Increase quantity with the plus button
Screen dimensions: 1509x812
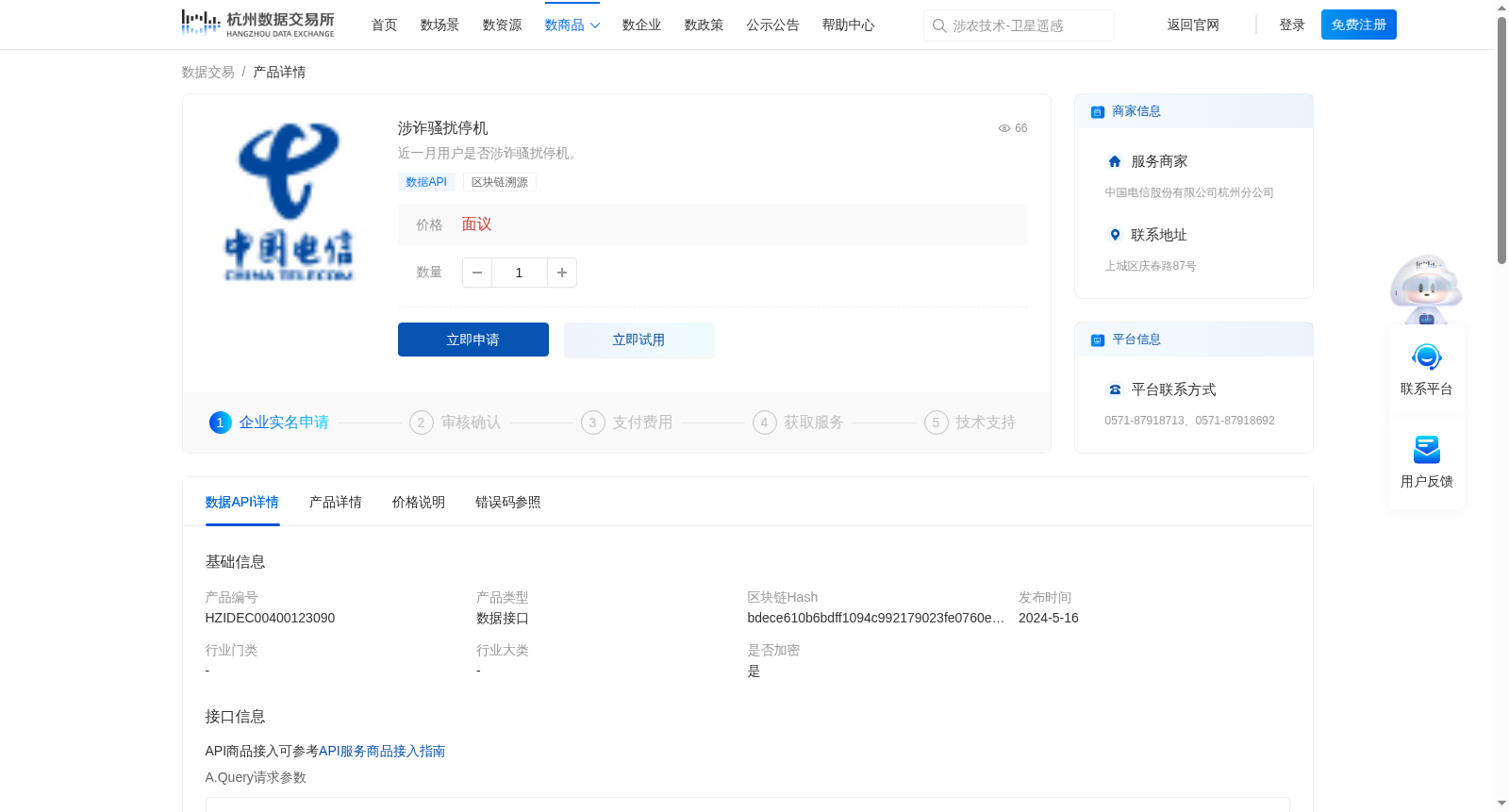[562, 273]
